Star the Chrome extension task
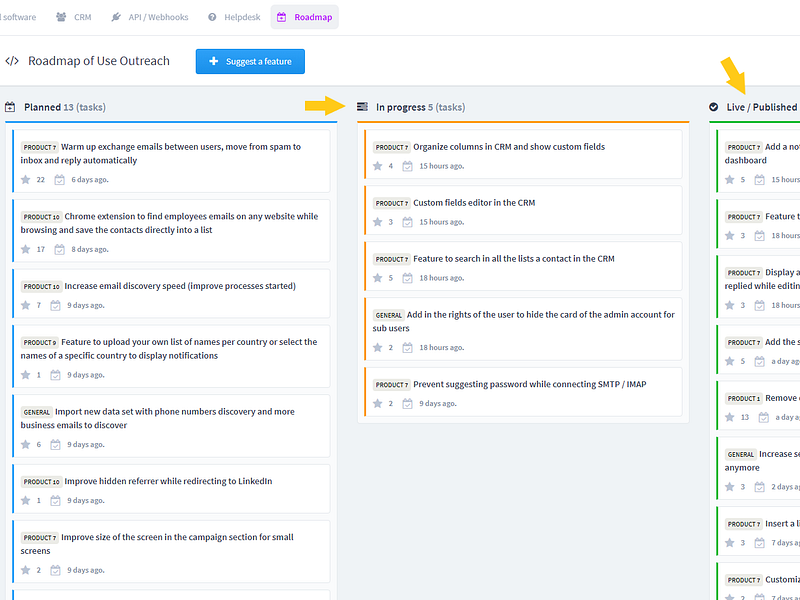The height and width of the screenshot is (600, 800). coord(26,249)
